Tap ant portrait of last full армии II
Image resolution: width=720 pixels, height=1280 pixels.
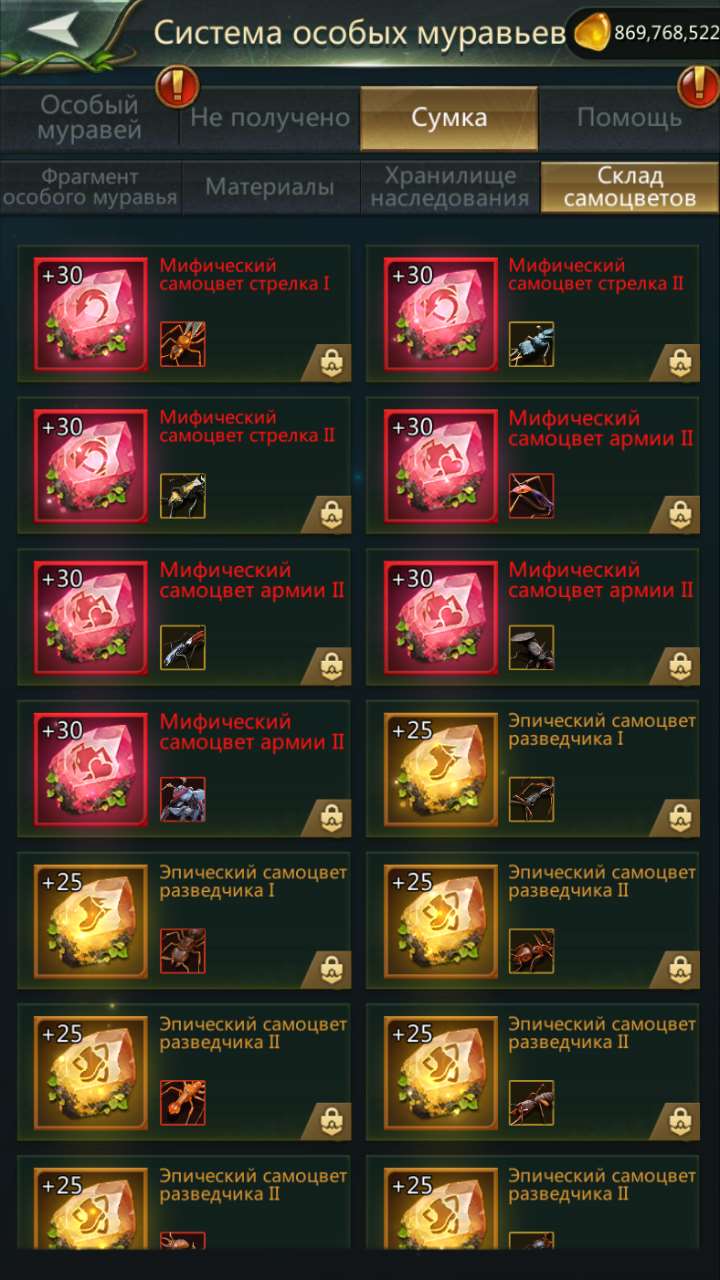pyautogui.click(x=183, y=799)
